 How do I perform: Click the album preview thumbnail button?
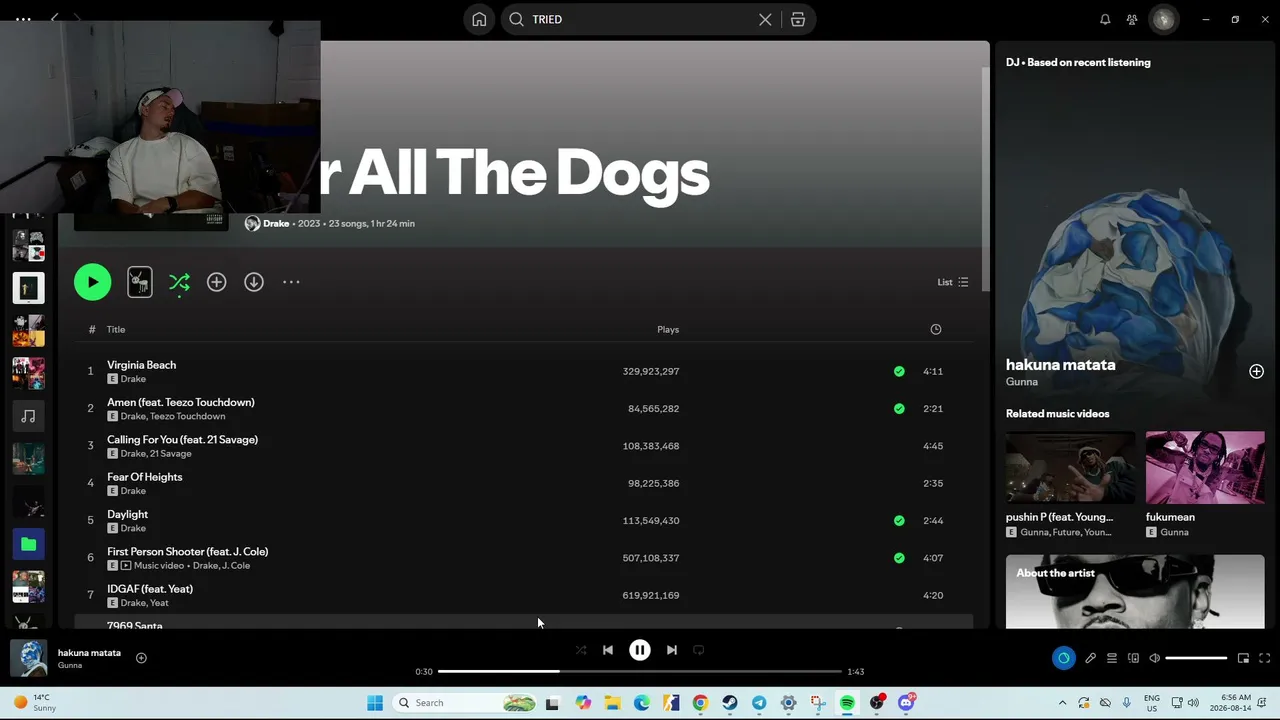point(140,282)
